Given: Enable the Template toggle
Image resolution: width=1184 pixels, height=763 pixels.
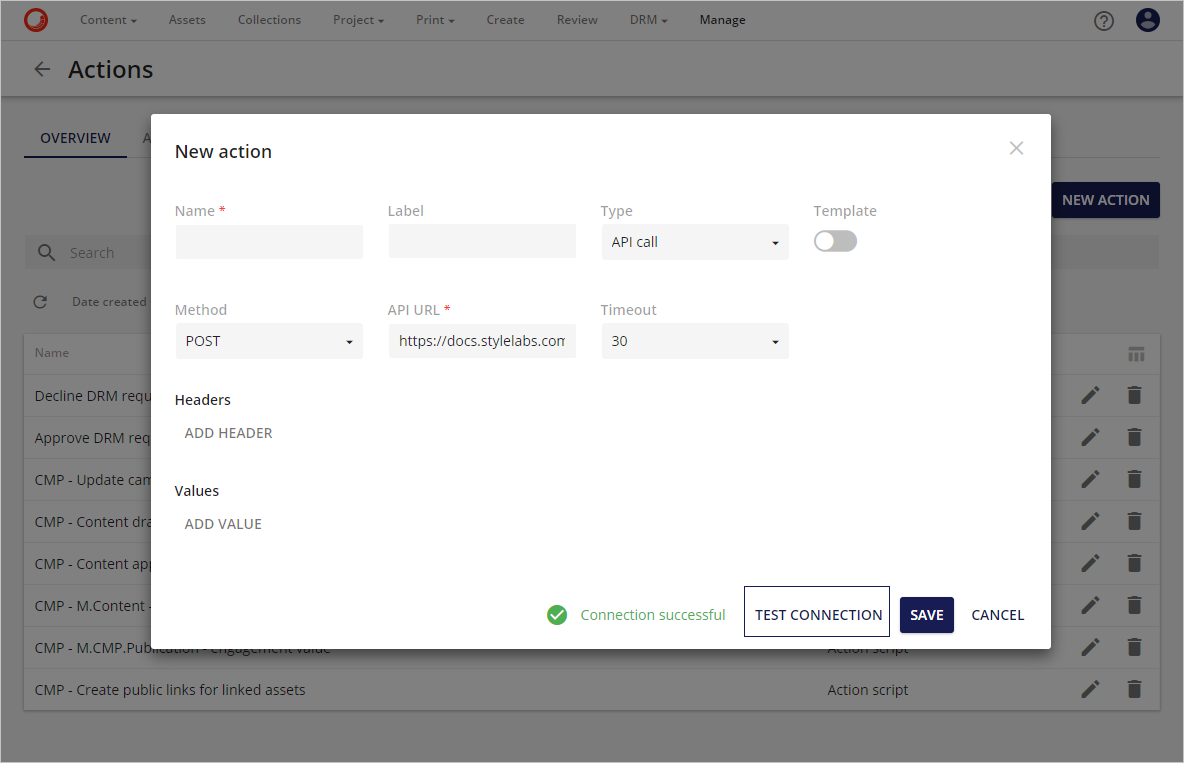Looking at the screenshot, I should tap(835, 241).
